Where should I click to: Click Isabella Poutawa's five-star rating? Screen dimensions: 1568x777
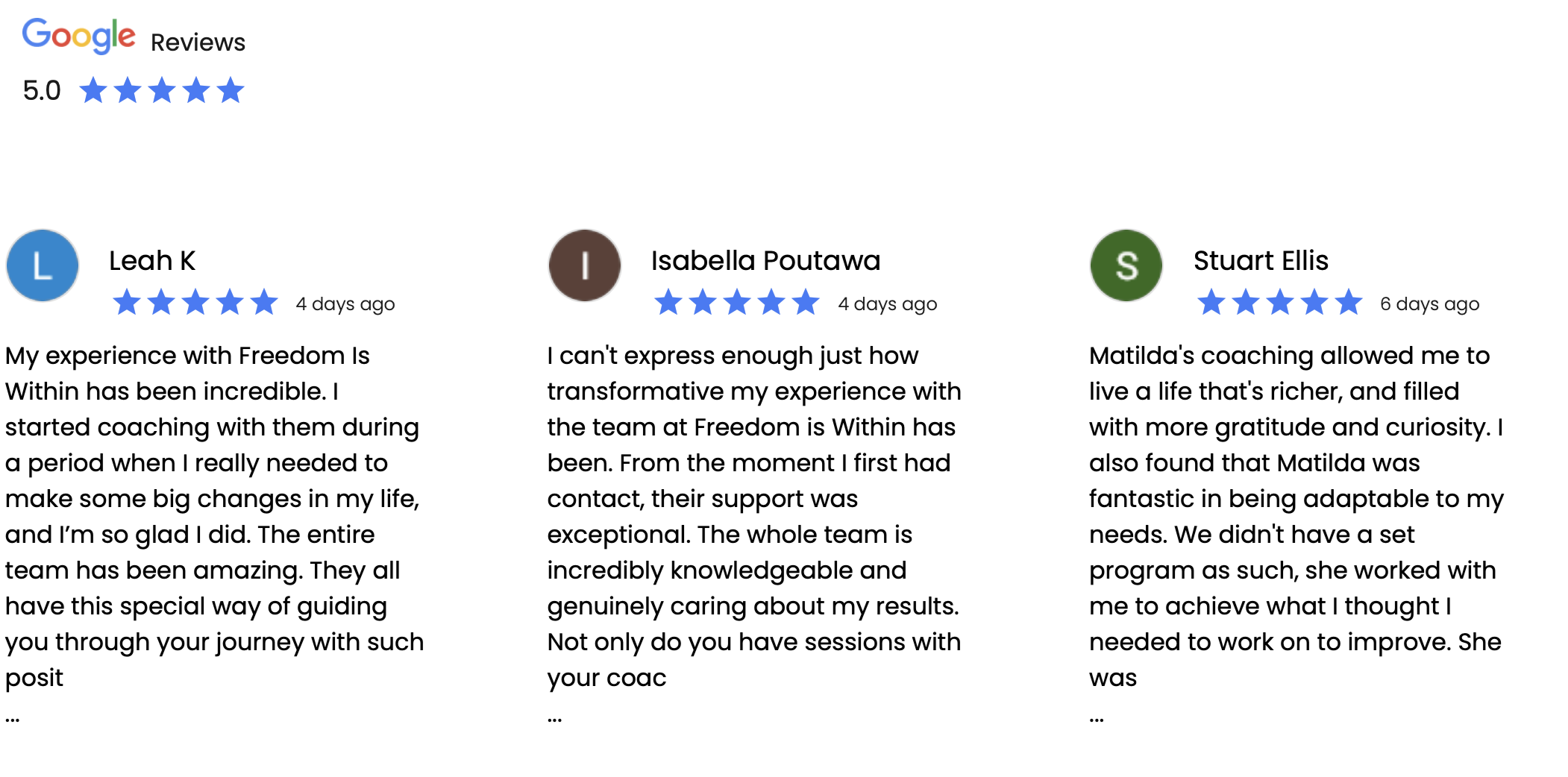[737, 303]
